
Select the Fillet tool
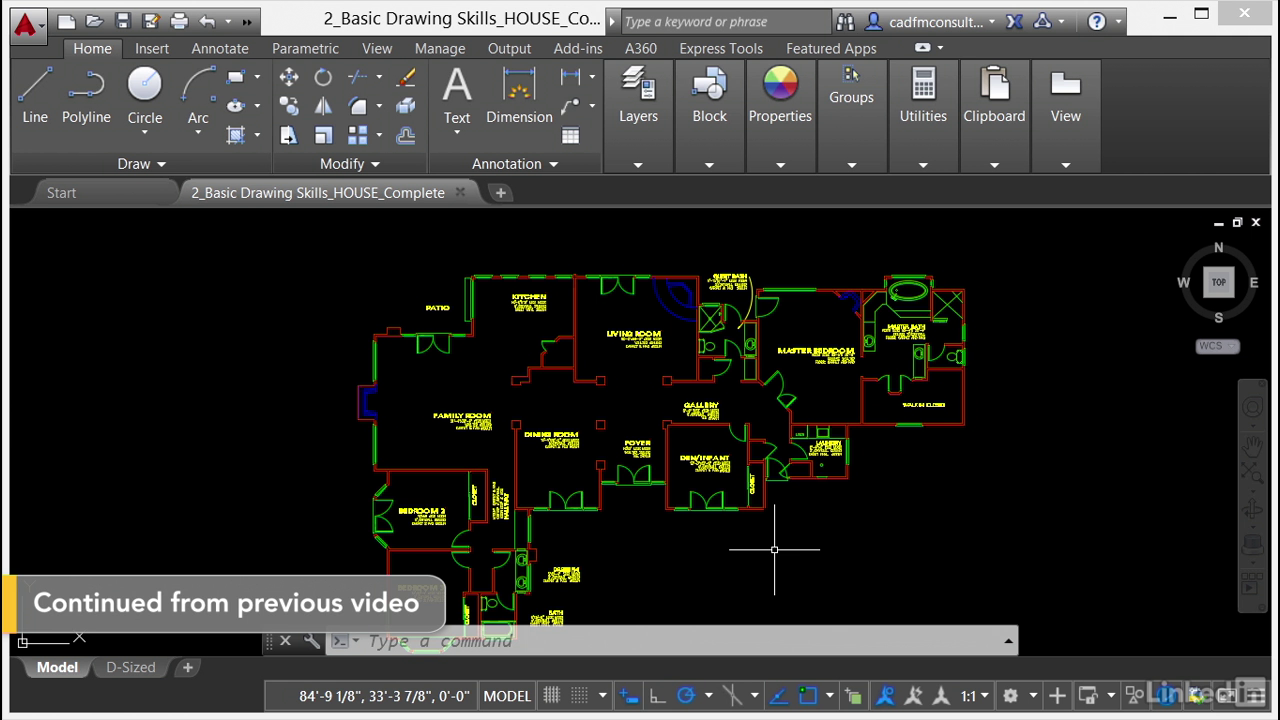click(x=357, y=106)
